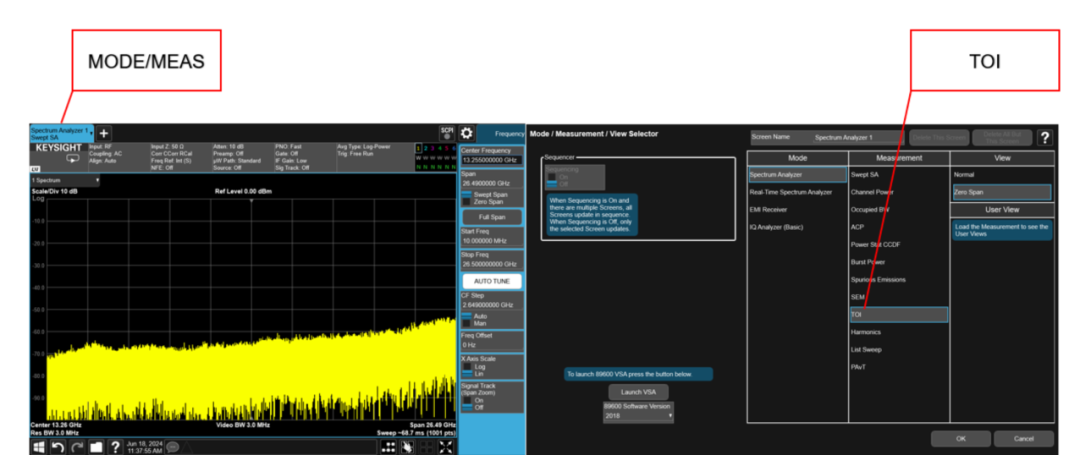
Task: Click the speech bubble message icon
Action: pyautogui.click(x=172, y=447)
